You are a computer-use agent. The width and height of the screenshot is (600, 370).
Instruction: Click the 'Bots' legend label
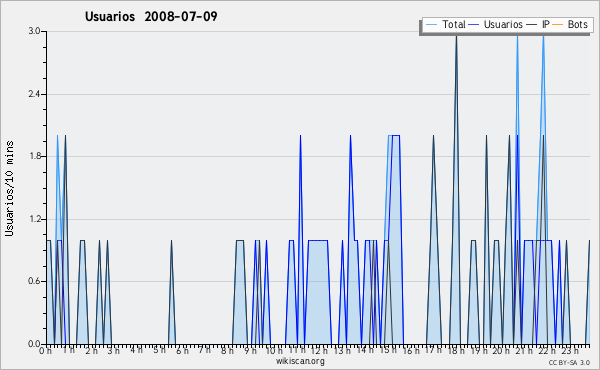point(577,24)
